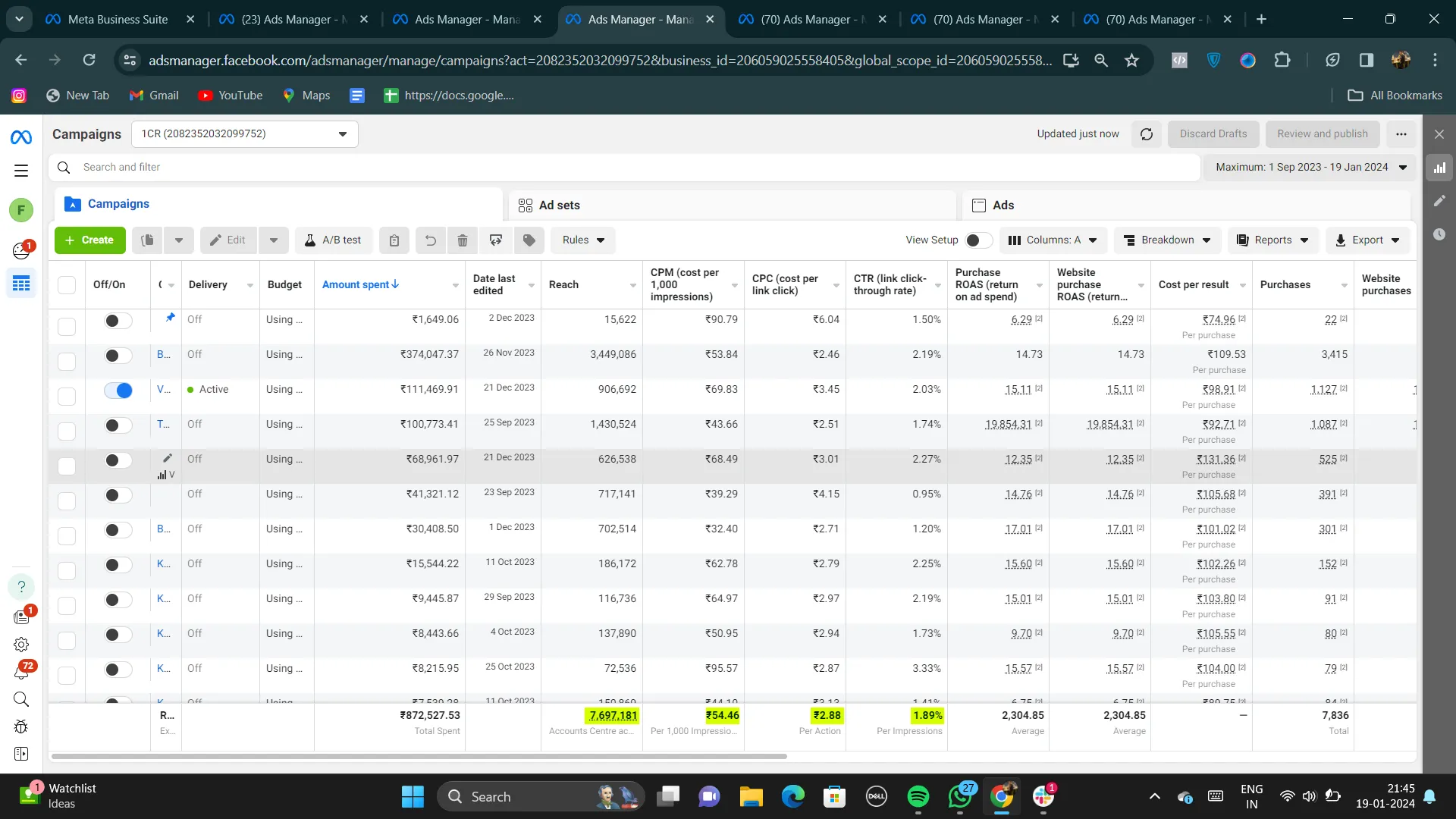Click the A/B test button
This screenshot has width=1456, height=819.
(333, 240)
